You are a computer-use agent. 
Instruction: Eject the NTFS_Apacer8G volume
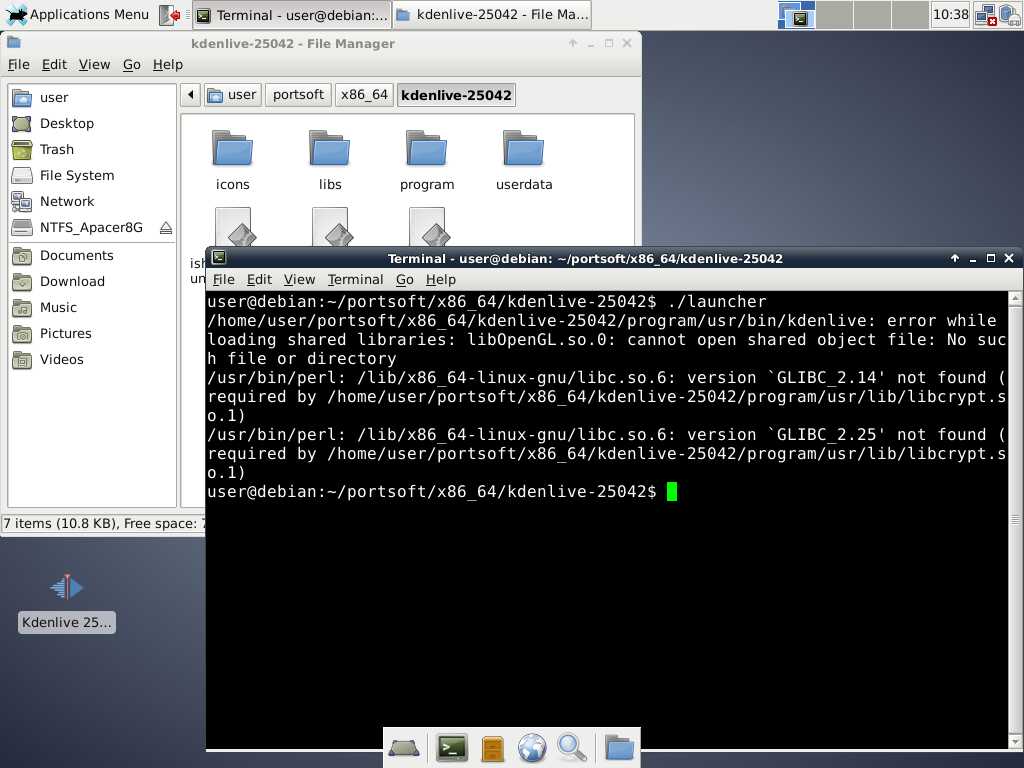pos(166,228)
